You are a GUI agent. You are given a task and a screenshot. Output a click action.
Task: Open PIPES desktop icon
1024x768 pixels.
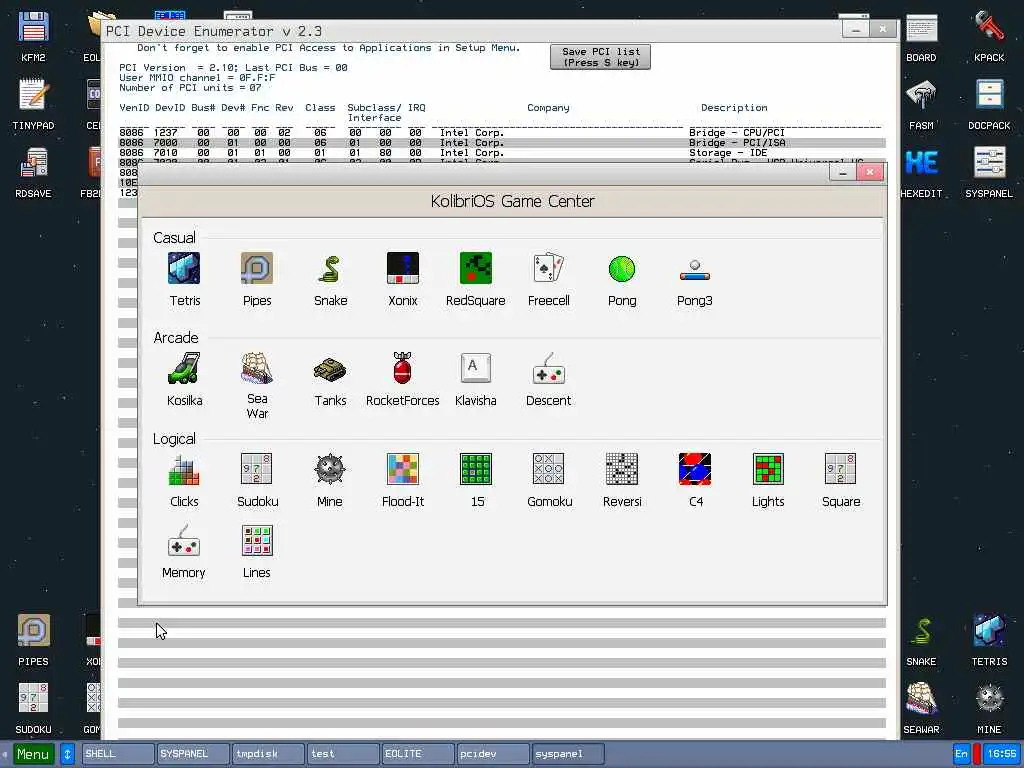(33, 640)
